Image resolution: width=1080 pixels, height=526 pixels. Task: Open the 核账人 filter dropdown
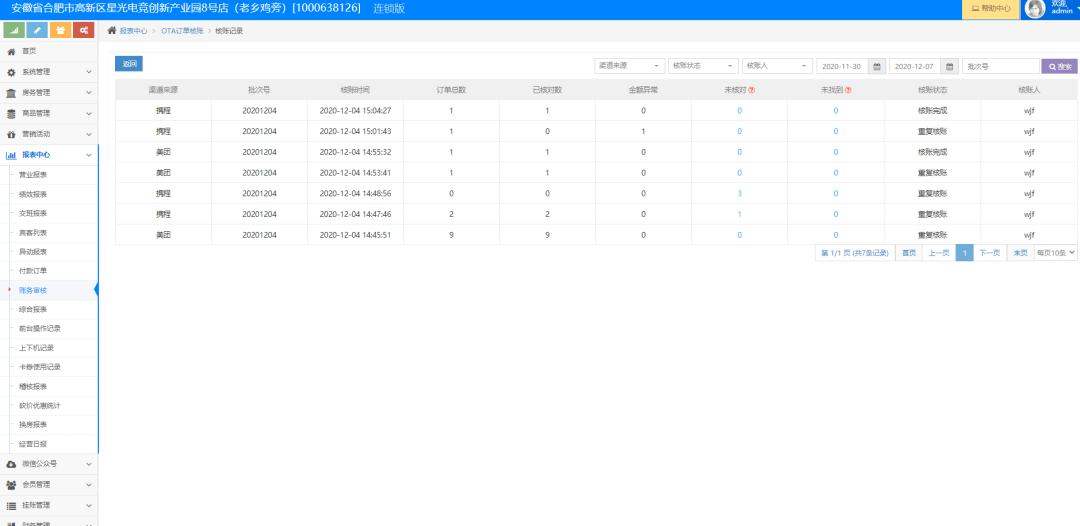(777, 66)
